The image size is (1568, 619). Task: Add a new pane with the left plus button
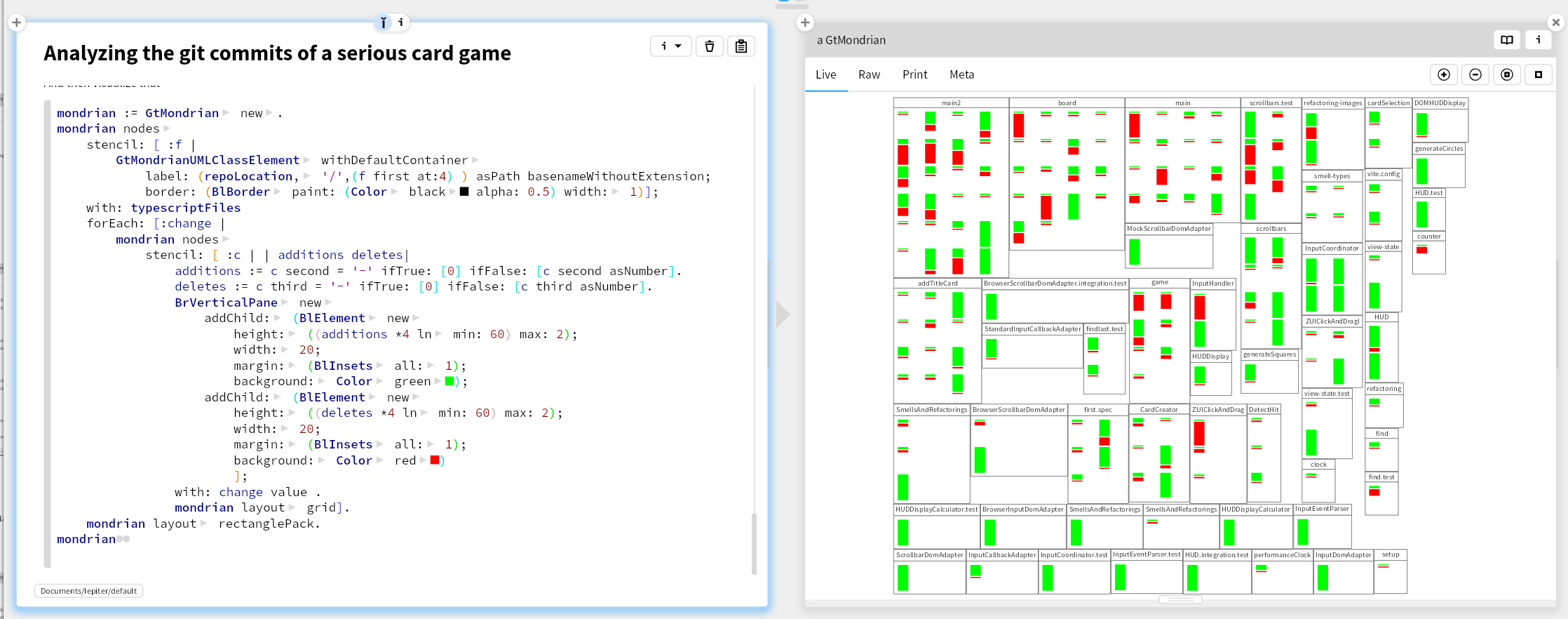click(x=17, y=22)
